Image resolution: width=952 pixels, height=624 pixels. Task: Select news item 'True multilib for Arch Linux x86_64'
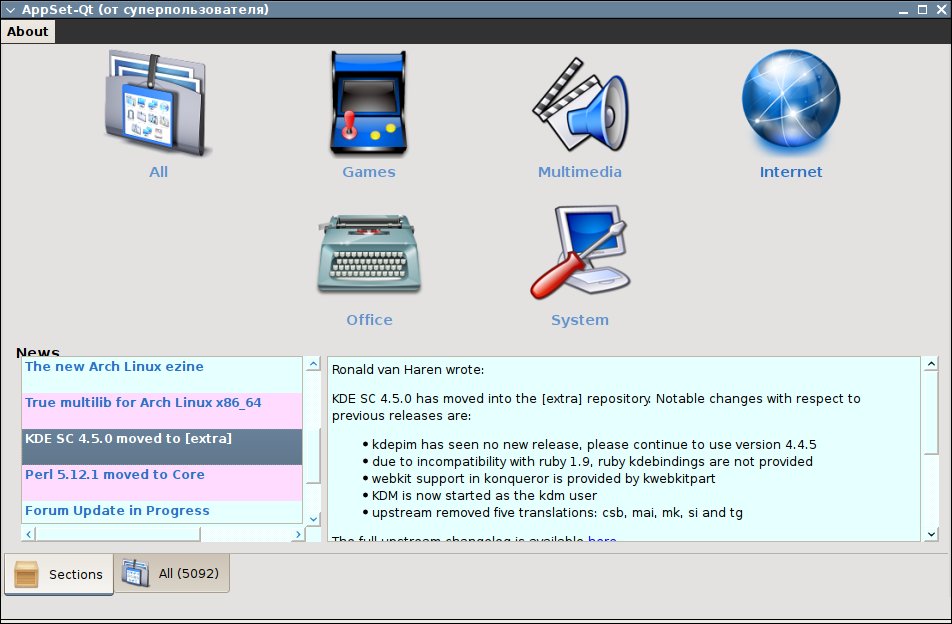162,411
